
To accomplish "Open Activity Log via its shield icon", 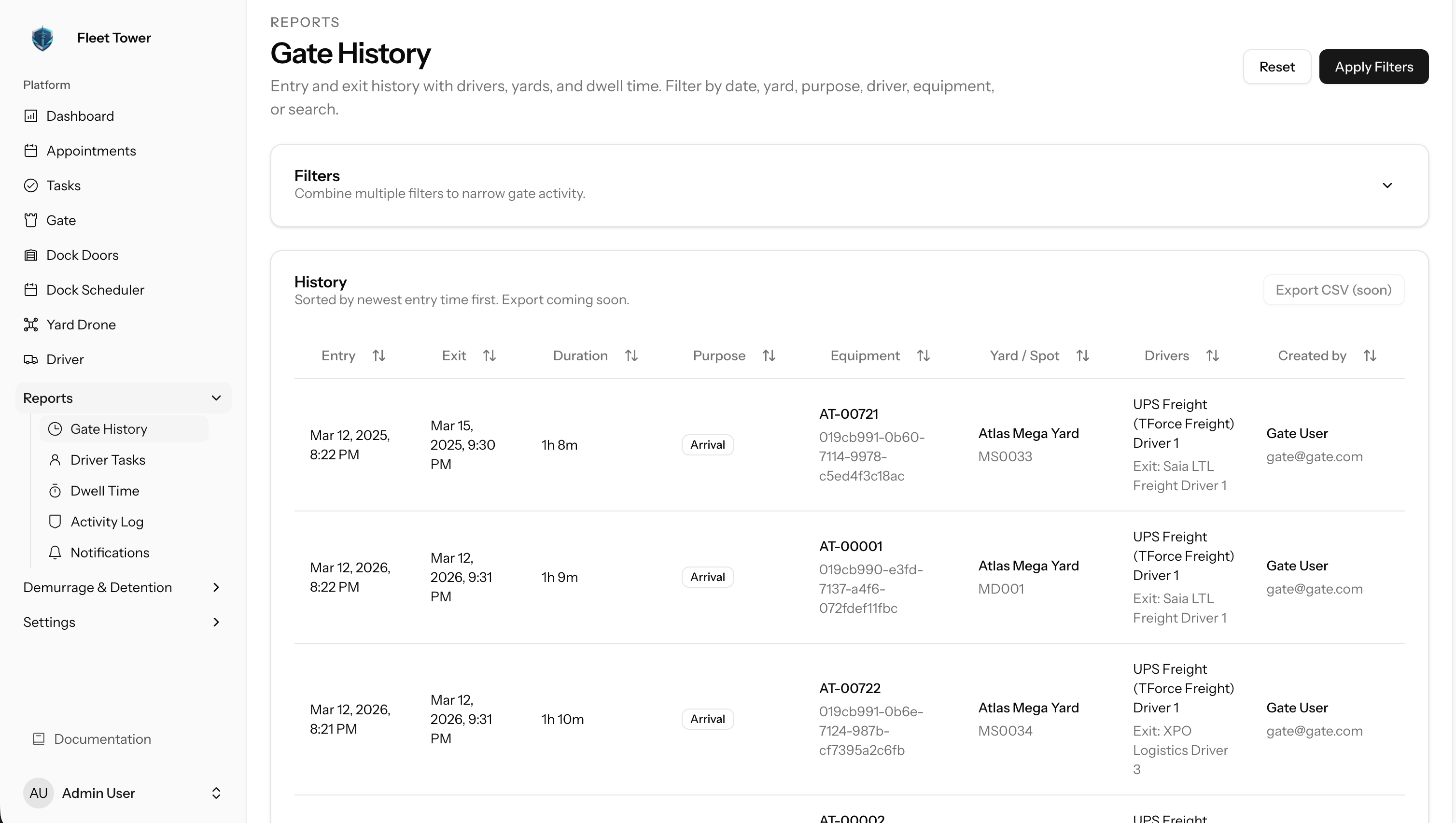I will (55, 522).
